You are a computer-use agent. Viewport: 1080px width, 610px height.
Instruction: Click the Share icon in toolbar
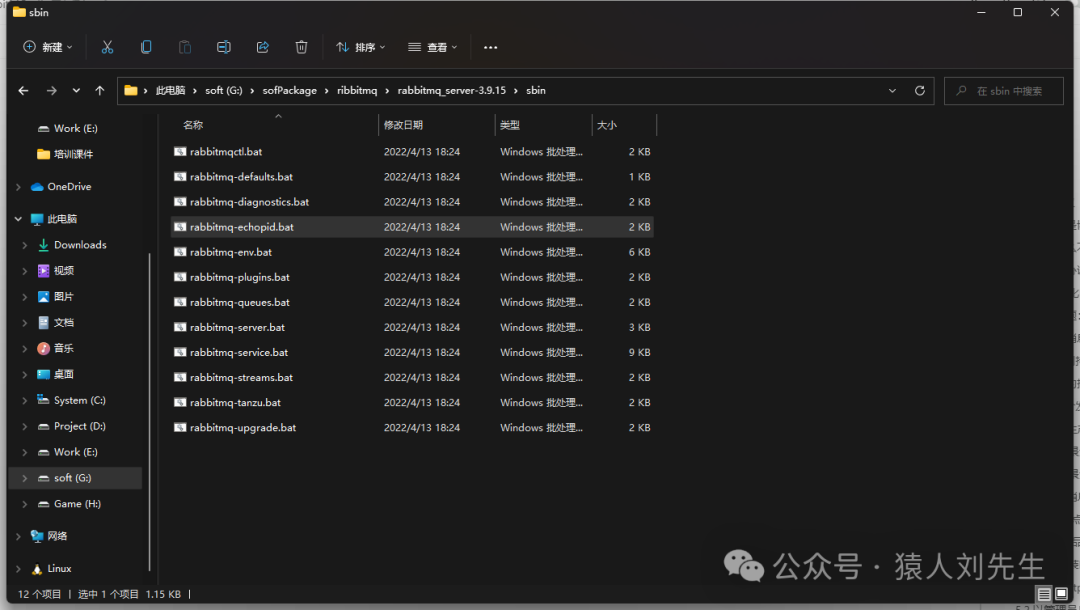click(262, 47)
